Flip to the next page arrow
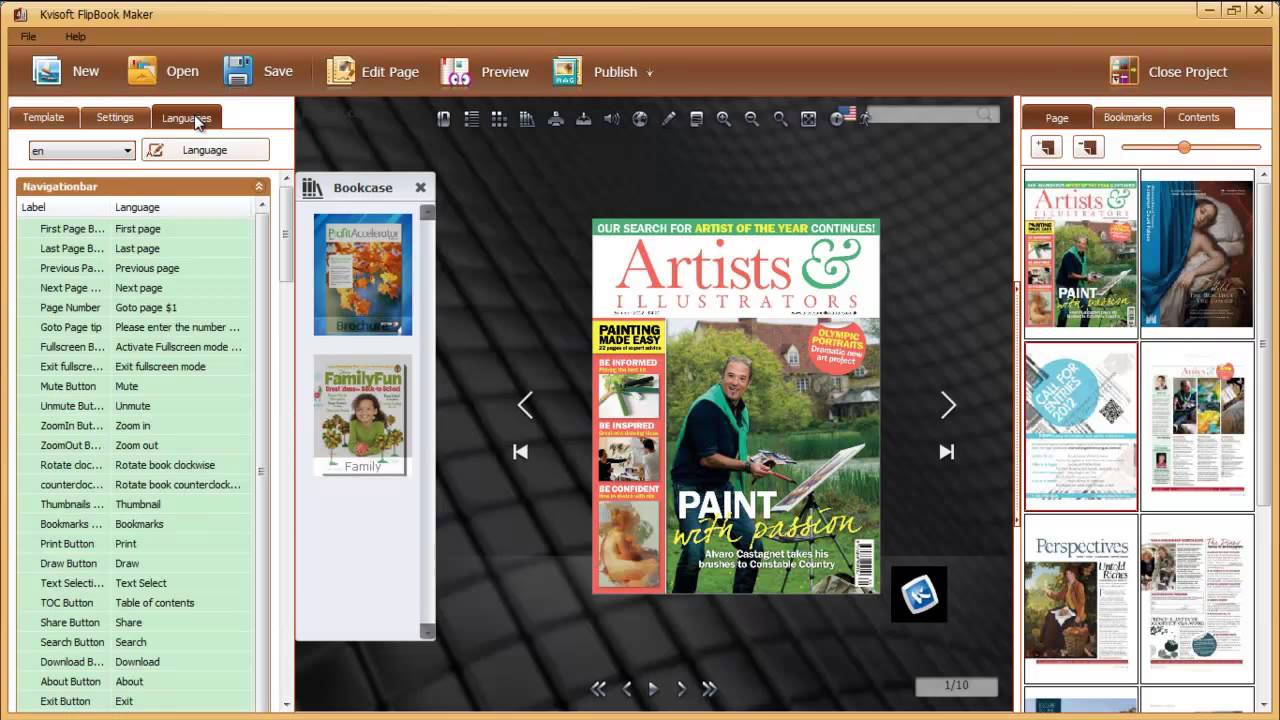The height and width of the screenshot is (720, 1280). tap(948, 405)
